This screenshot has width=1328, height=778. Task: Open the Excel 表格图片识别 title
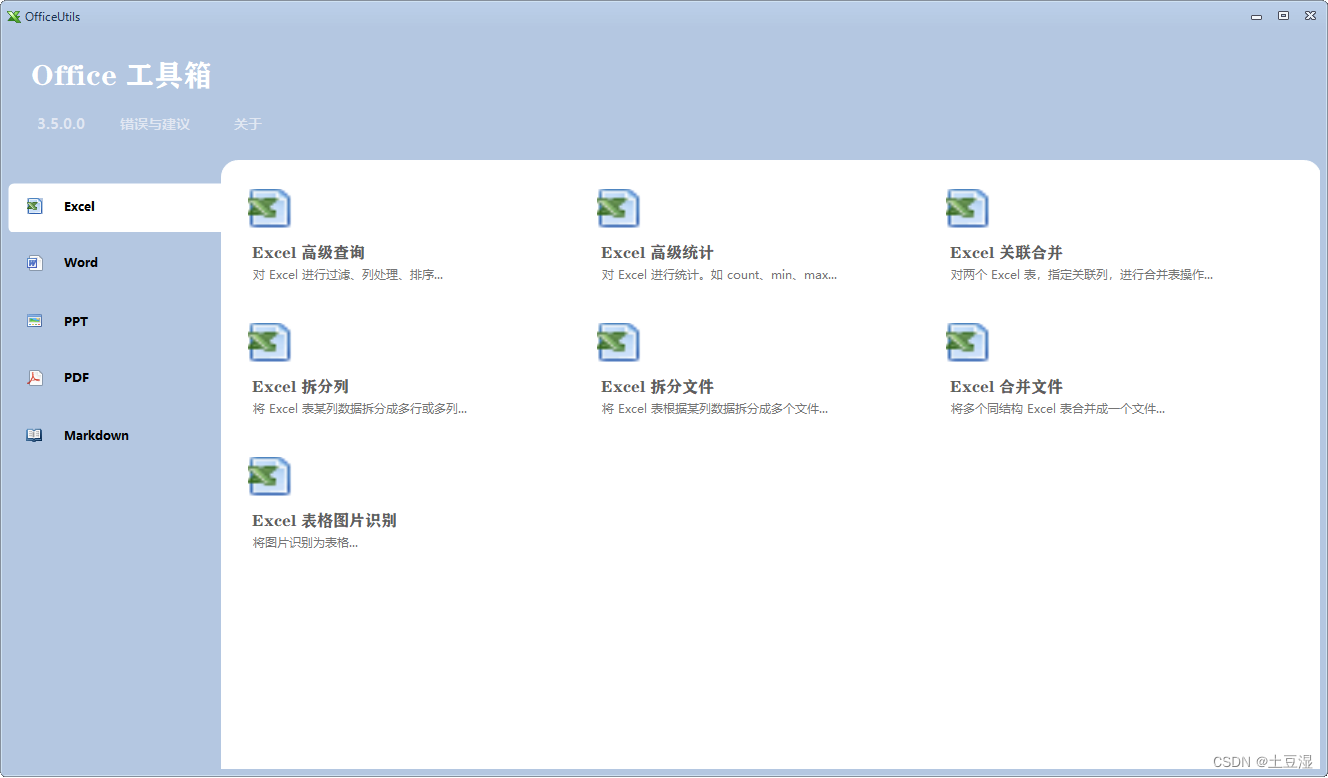coord(324,521)
